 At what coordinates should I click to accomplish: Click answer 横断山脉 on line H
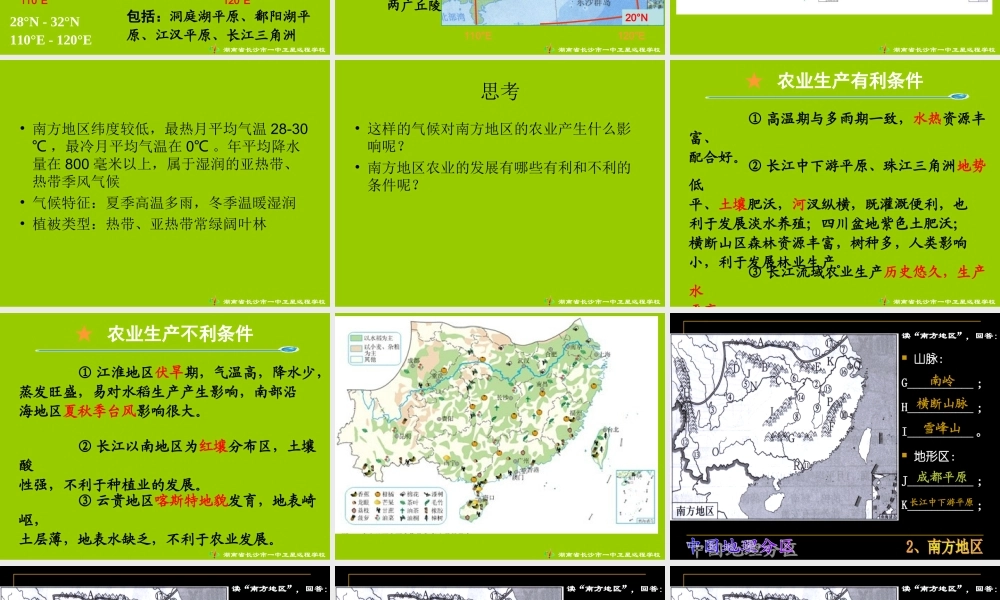pyautogui.click(x=942, y=404)
